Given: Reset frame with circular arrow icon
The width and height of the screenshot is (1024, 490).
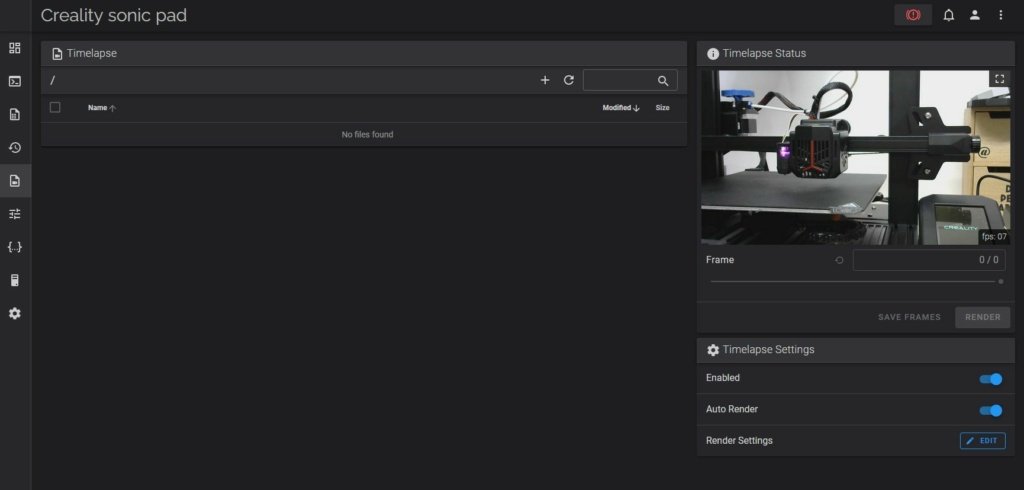Looking at the screenshot, I should click(x=839, y=260).
